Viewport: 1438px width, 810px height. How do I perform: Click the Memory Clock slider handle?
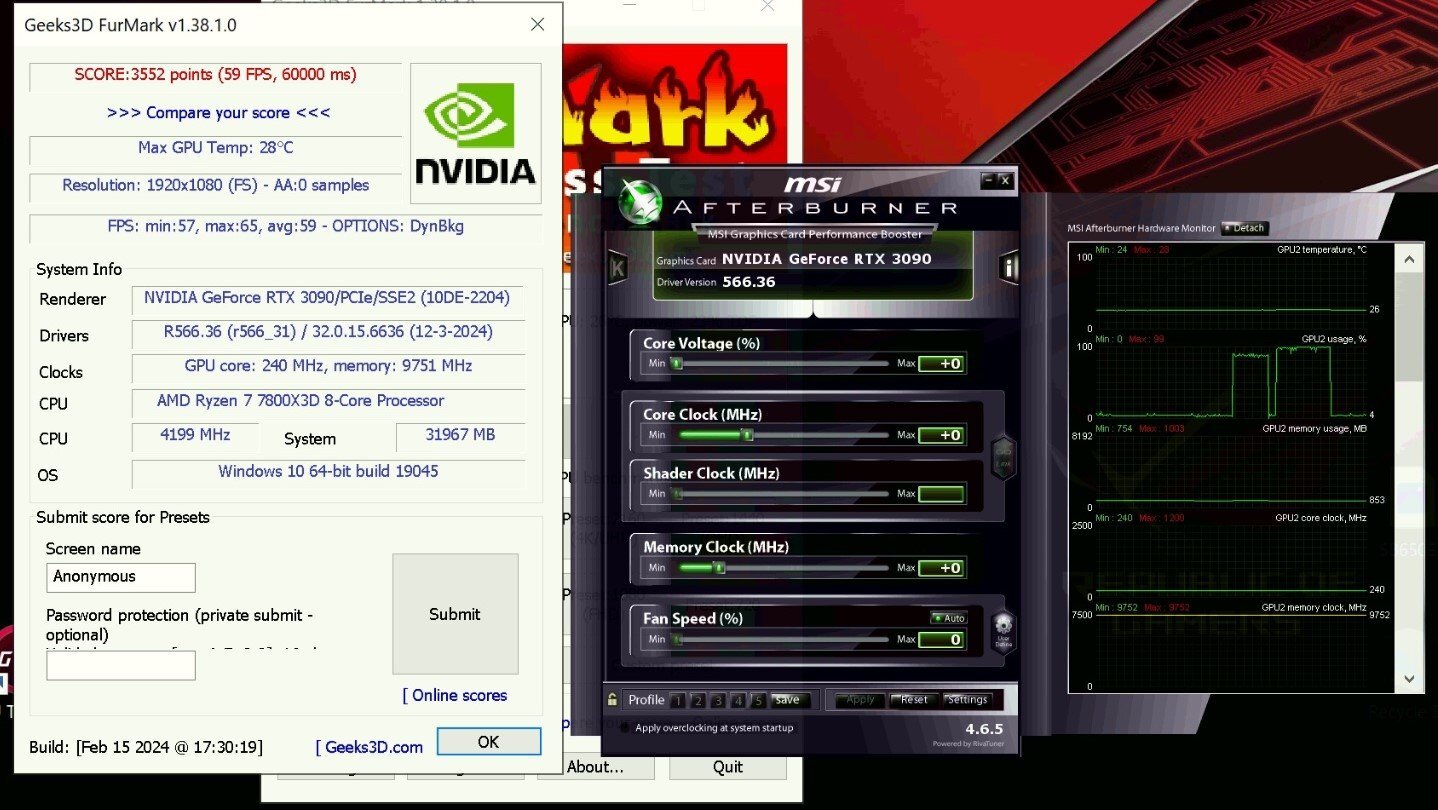point(718,568)
